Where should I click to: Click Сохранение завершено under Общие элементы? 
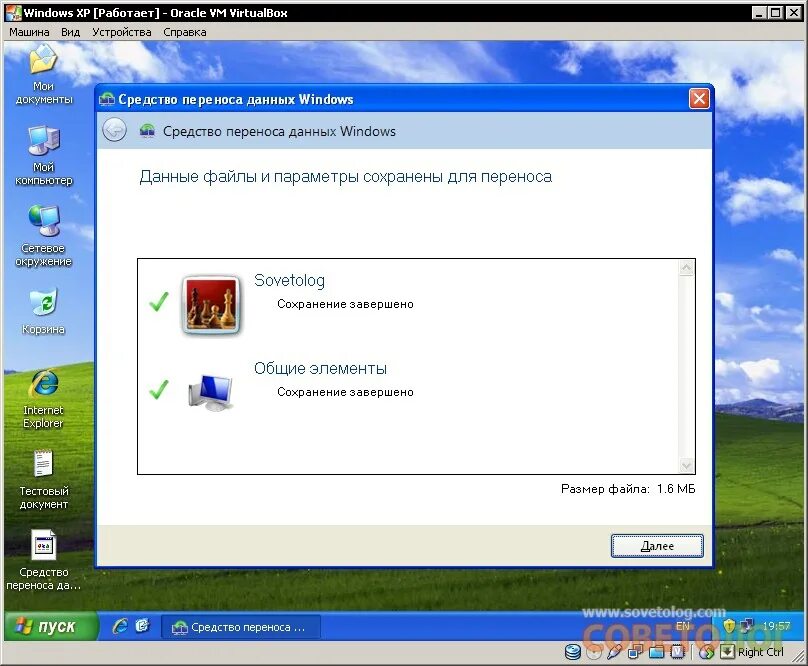[345, 392]
